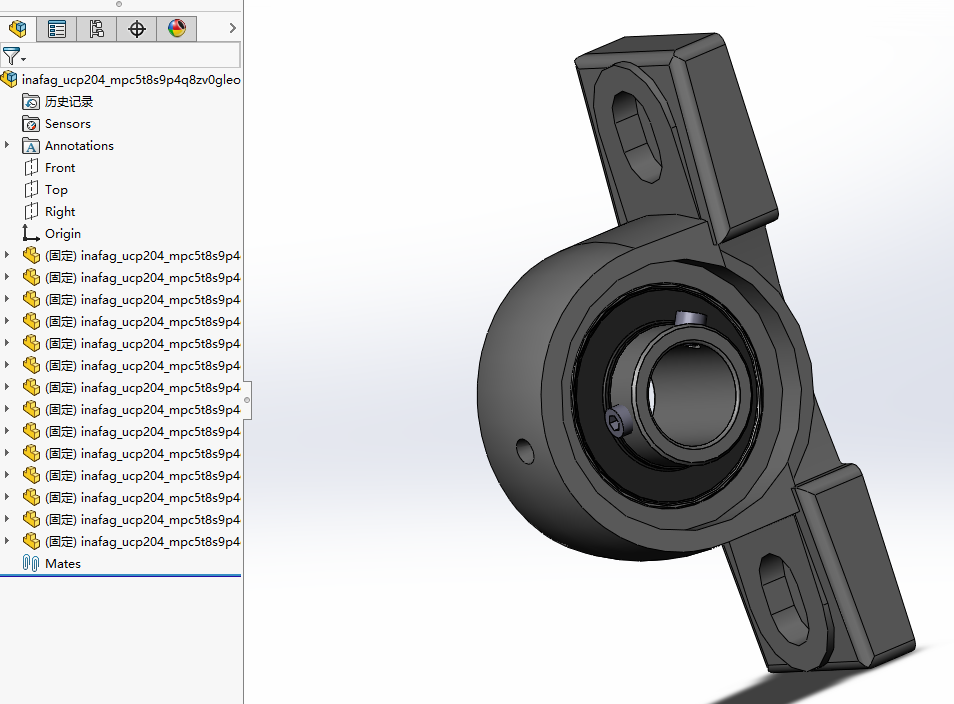This screenshot has width=954, height=704.
Task: Expand the last inafag_ucp204 component node
Action: coord(8,541)
